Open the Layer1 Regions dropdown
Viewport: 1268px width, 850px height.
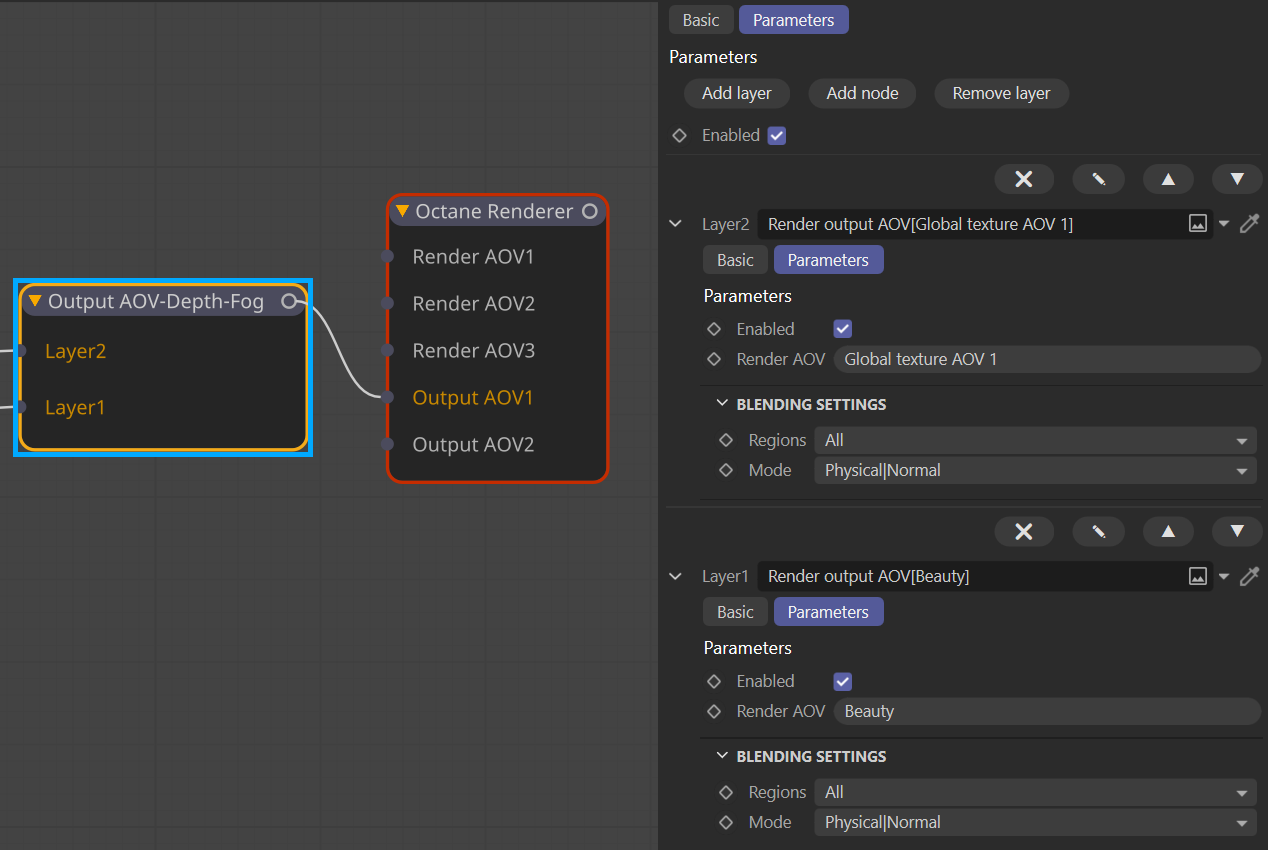(x=1034, y=792)
